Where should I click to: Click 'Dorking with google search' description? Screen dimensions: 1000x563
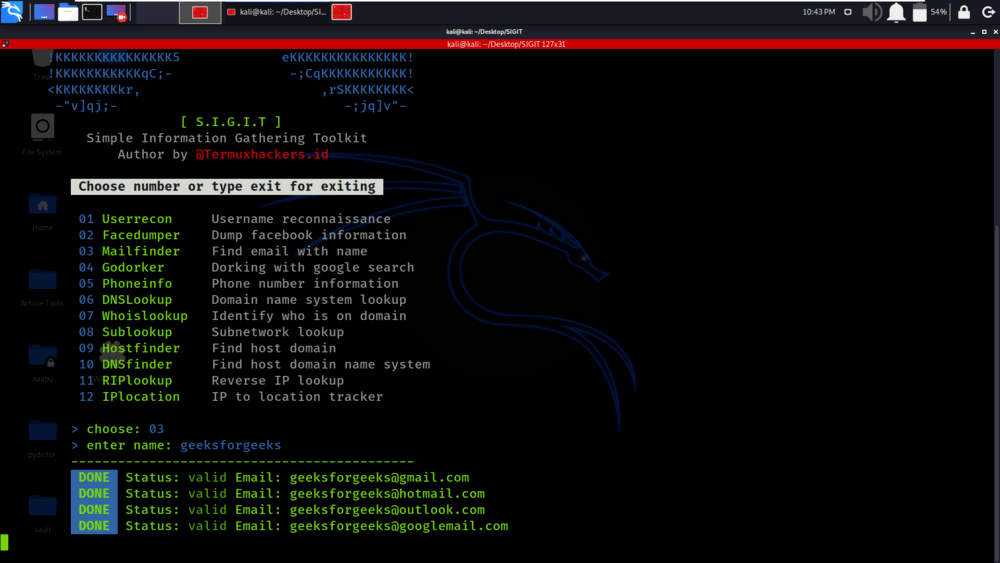(313, 267)
